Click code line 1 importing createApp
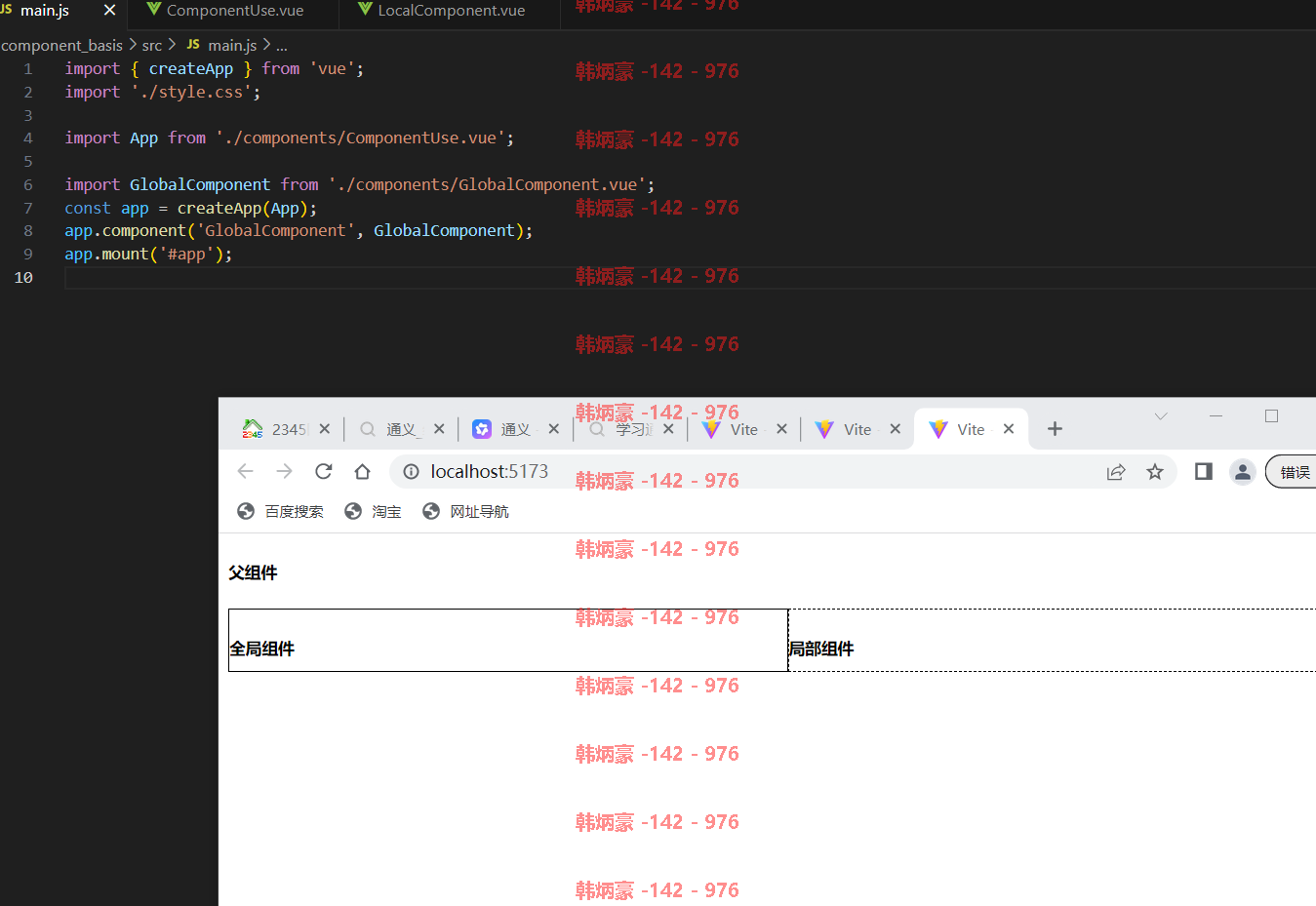The height and width of the screenshot is (906, 1316). (x=215, y=68)
